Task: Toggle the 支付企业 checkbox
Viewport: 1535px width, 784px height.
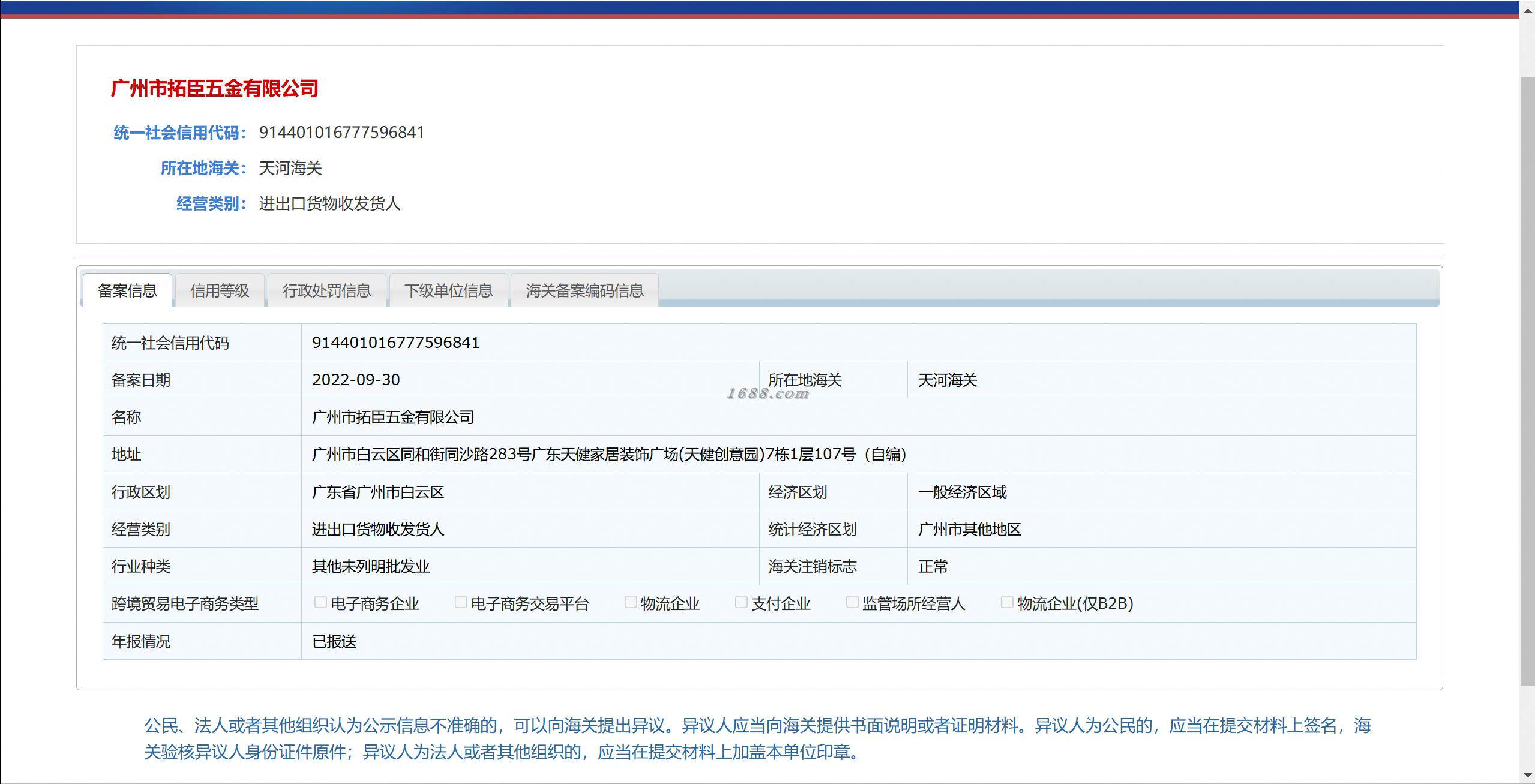Action: point(742,602)
